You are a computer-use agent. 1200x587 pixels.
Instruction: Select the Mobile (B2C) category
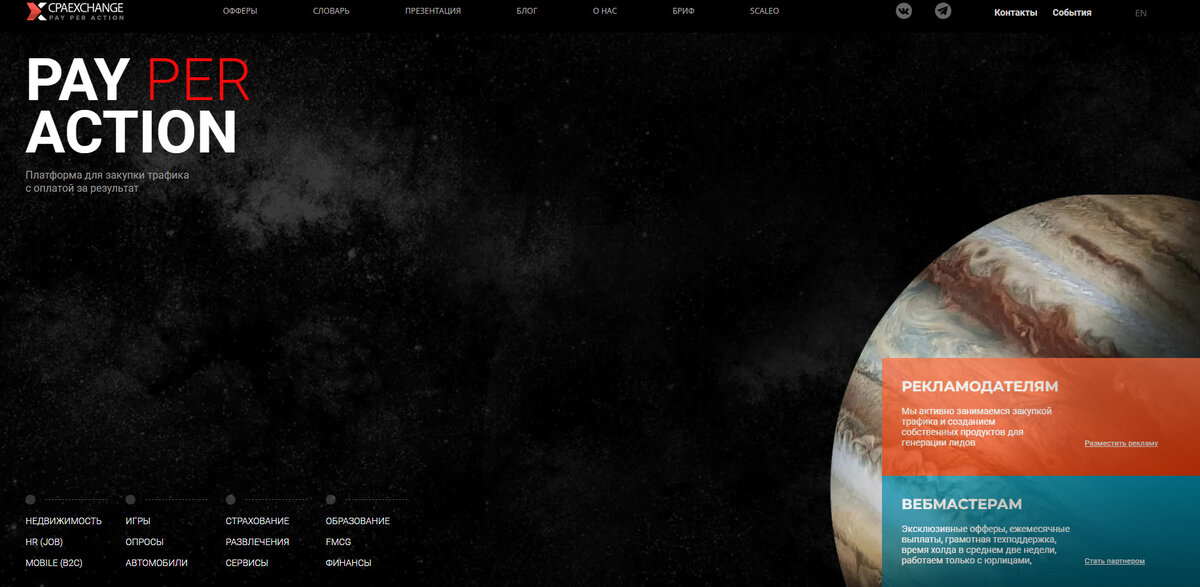pyautogui.click(x=54, y=563)
